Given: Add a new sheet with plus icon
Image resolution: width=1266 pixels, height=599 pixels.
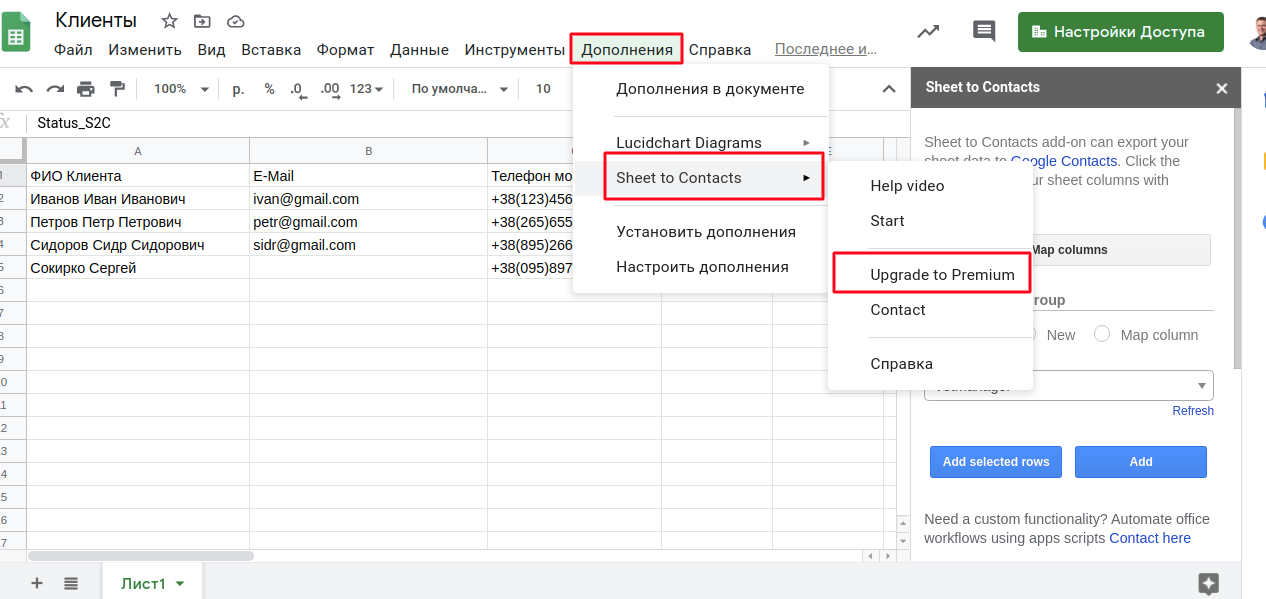Looking at the screenshot, I should tap(37, 583).
